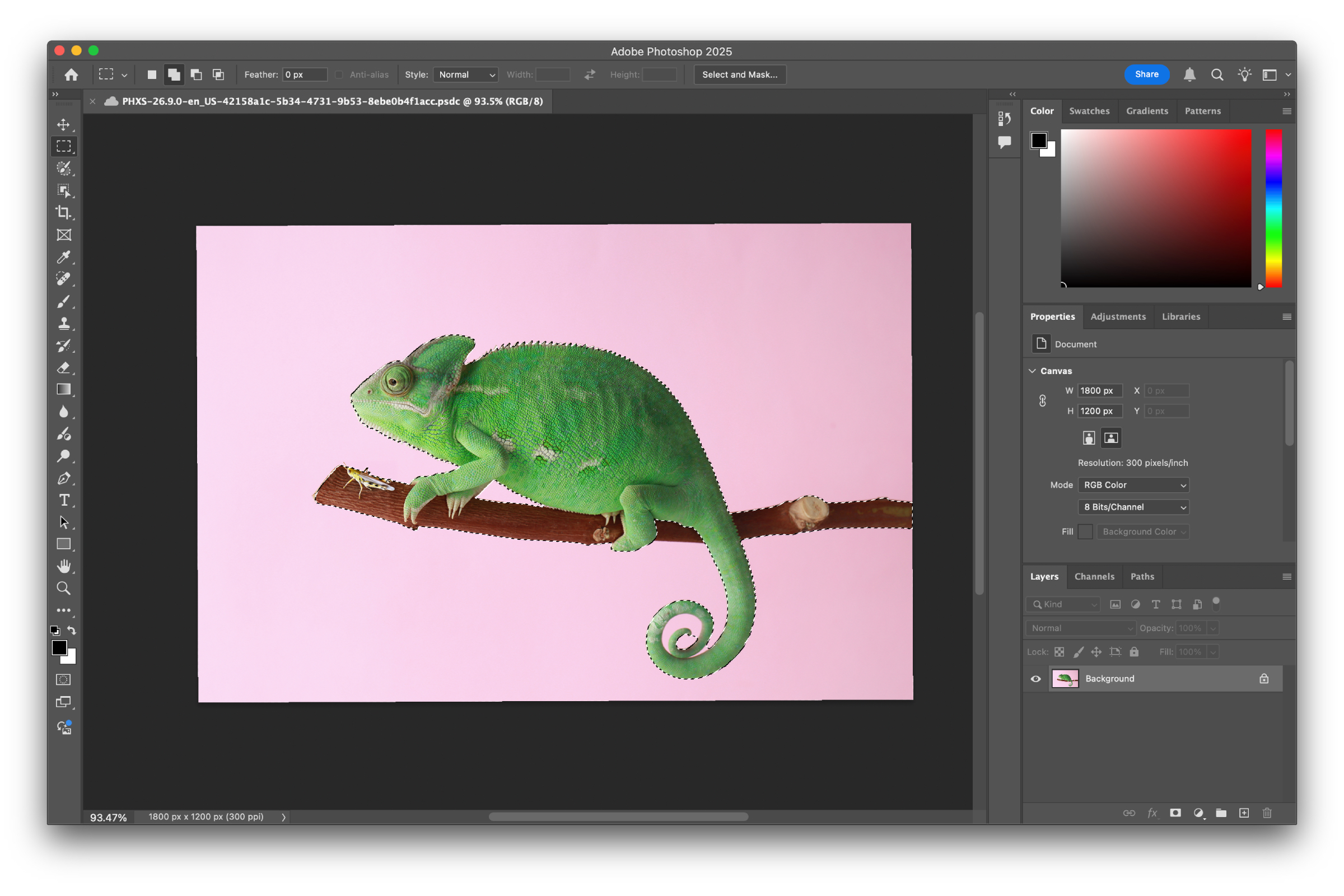This screenshot has width=1344, height=896.
Task: Switch to the Channels tab
Action: pyautogui.click(x=1094, y=577)
